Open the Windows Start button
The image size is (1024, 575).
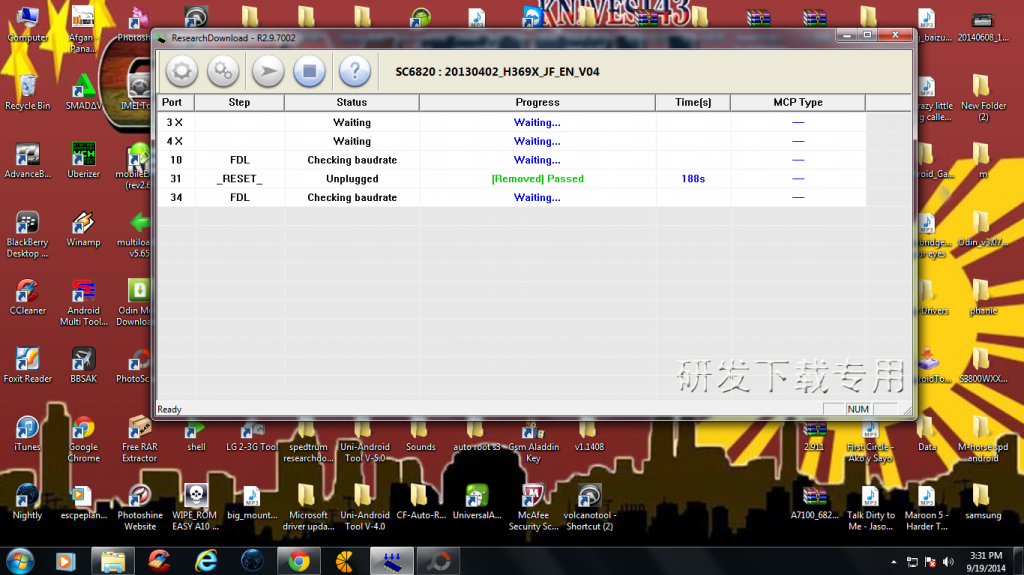[20, 561]
